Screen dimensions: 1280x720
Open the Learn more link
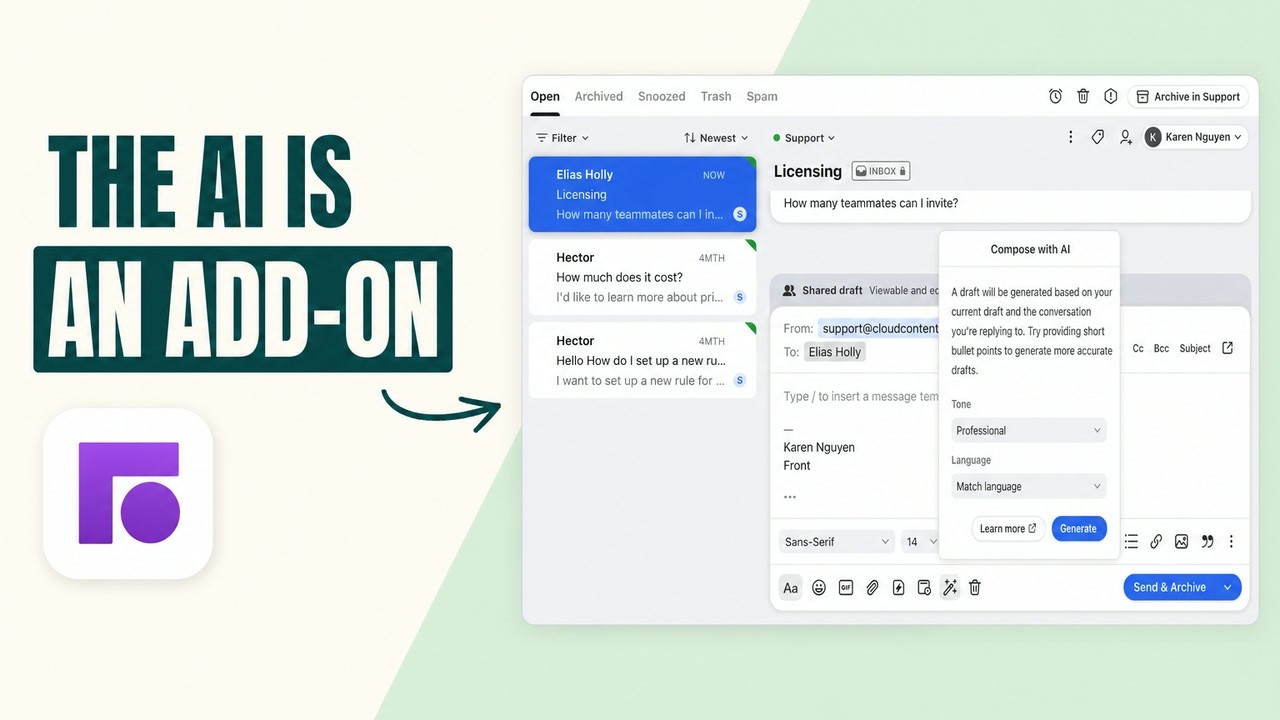[x=1008, y=529]
